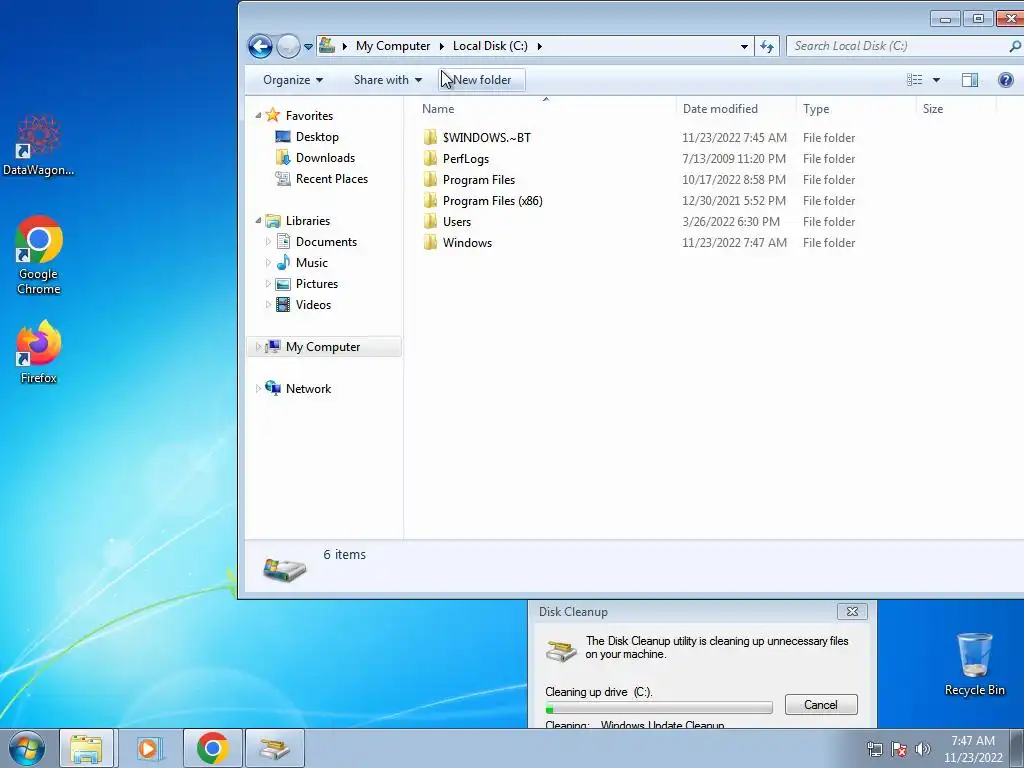The width and height of the screenshot is (1024, 768).
Task: Expand arrow after Local Disk (C:) breadcrumb
Action: click(539, 46)
